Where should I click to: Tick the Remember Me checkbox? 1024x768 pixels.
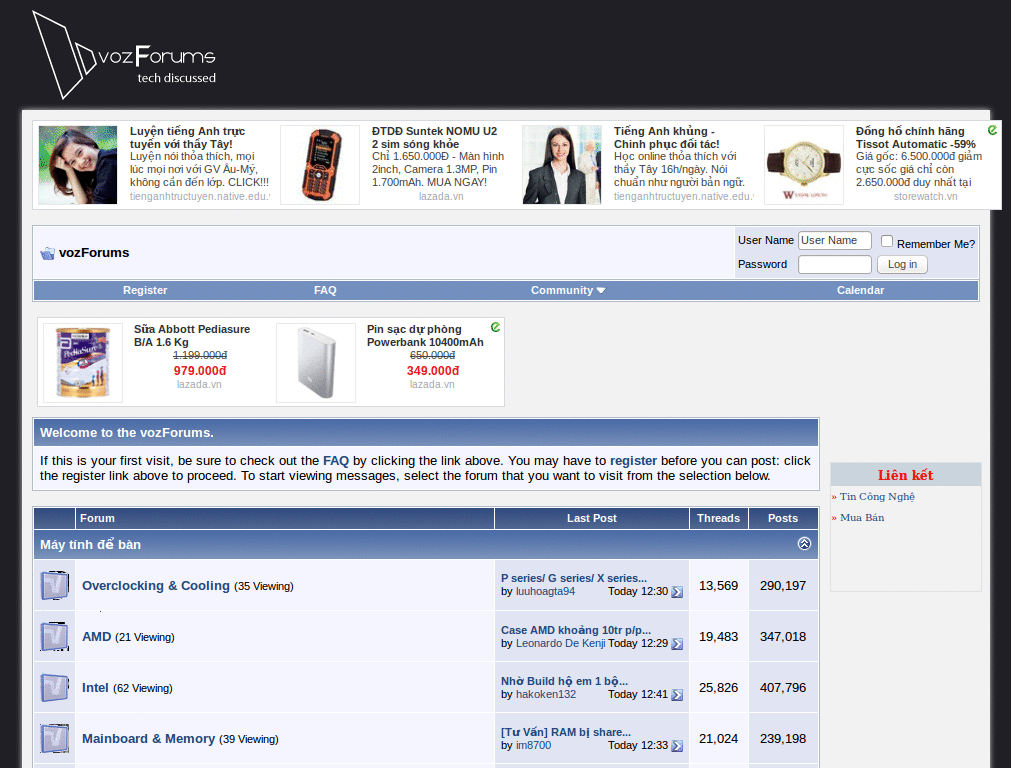click(x=887, y=242)
